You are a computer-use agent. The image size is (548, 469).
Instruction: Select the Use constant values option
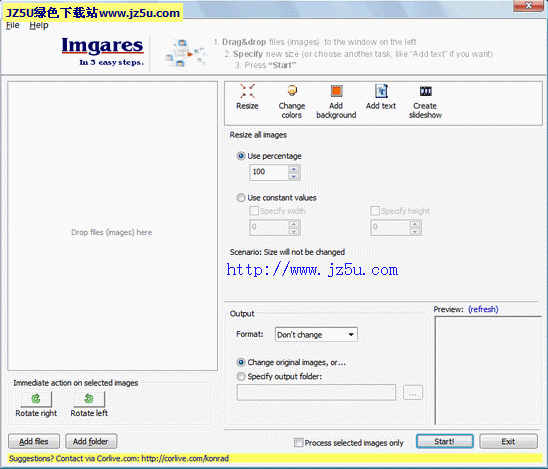pyautogui.click(x=241, y=198)
